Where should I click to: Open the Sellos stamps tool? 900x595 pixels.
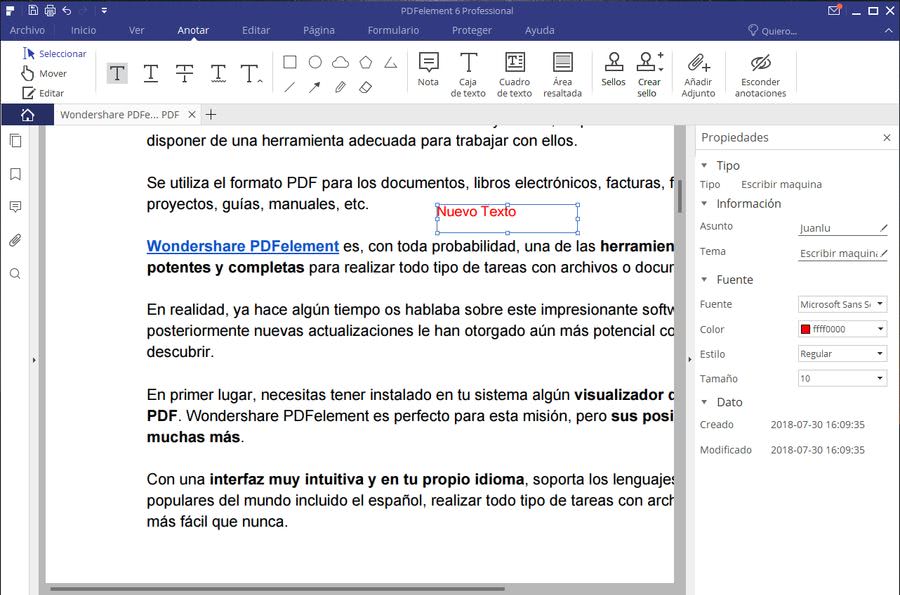(x=613, y=69)
